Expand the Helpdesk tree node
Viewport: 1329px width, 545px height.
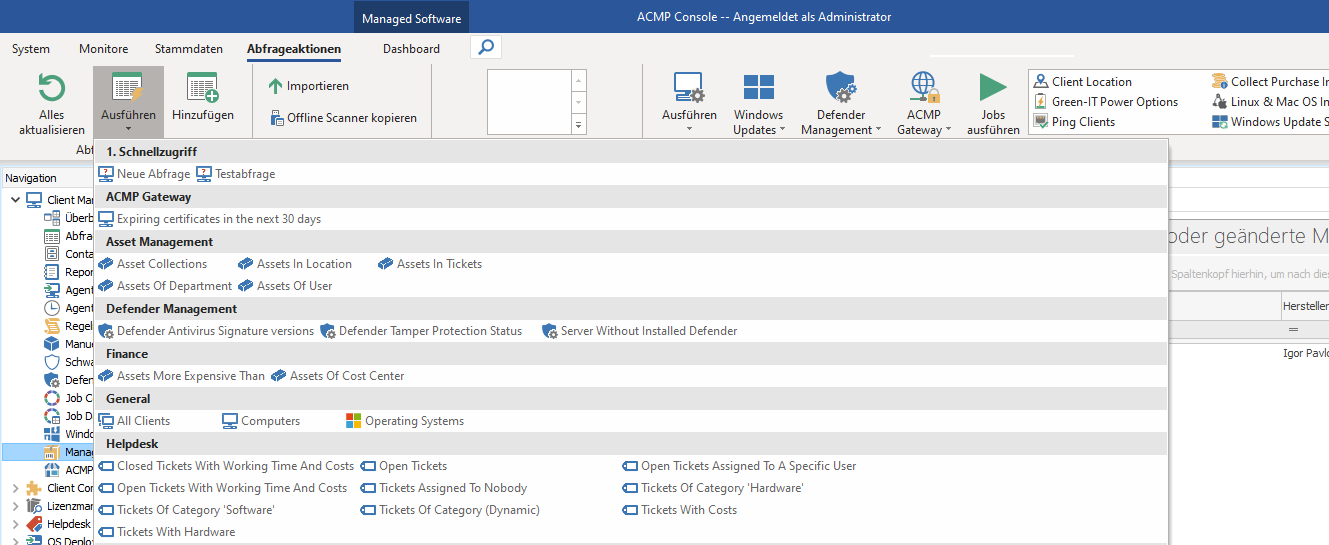[15, 524]
